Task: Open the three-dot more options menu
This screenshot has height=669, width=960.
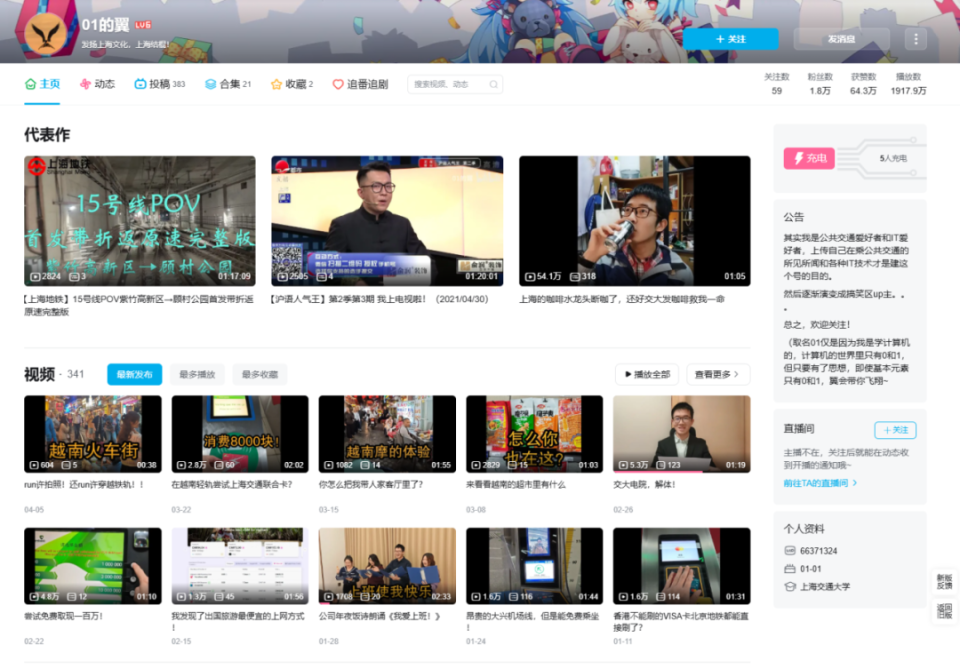Action: click(915, 39)
